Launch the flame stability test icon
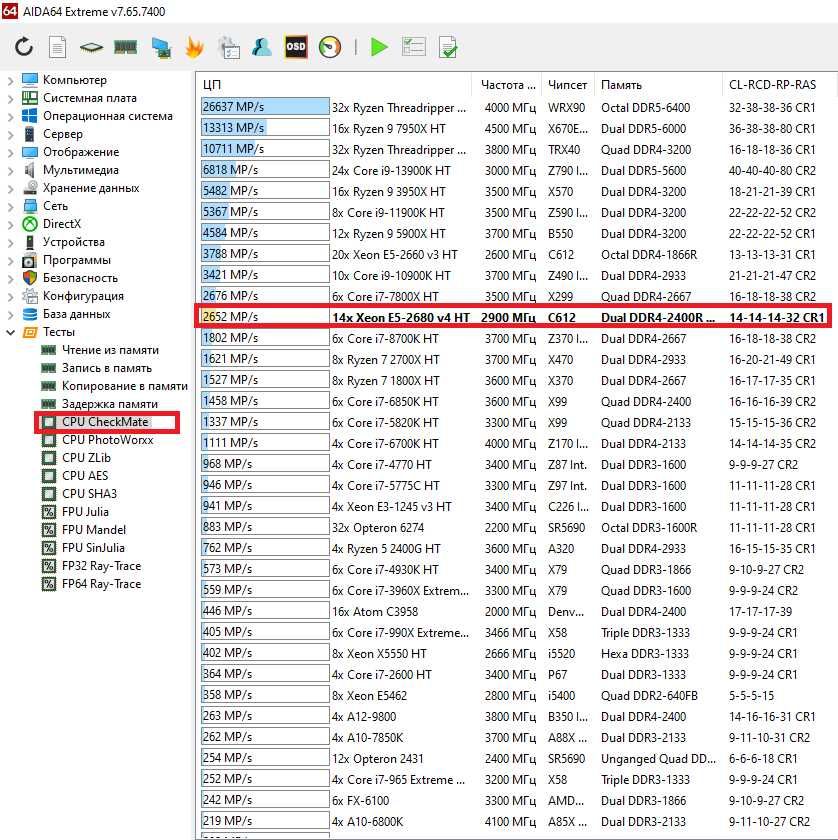 194,47
